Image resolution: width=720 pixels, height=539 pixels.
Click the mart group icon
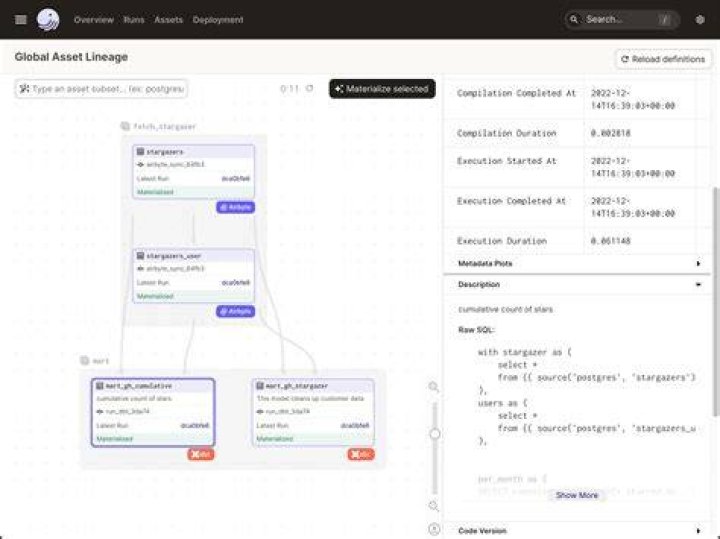(84, 360)
